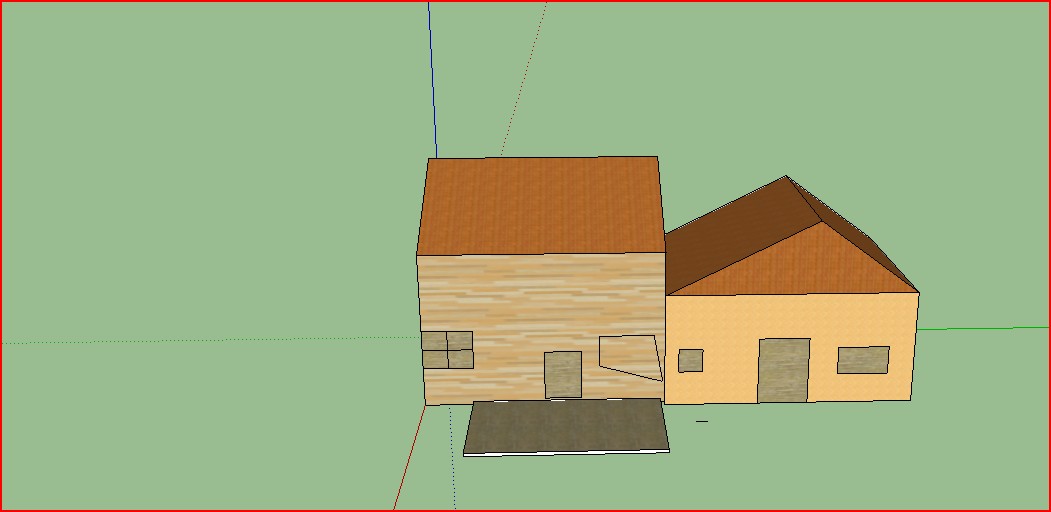Click the small square window on peach wall
This screenshot has height=512, width=1051.
click(690, 361)
